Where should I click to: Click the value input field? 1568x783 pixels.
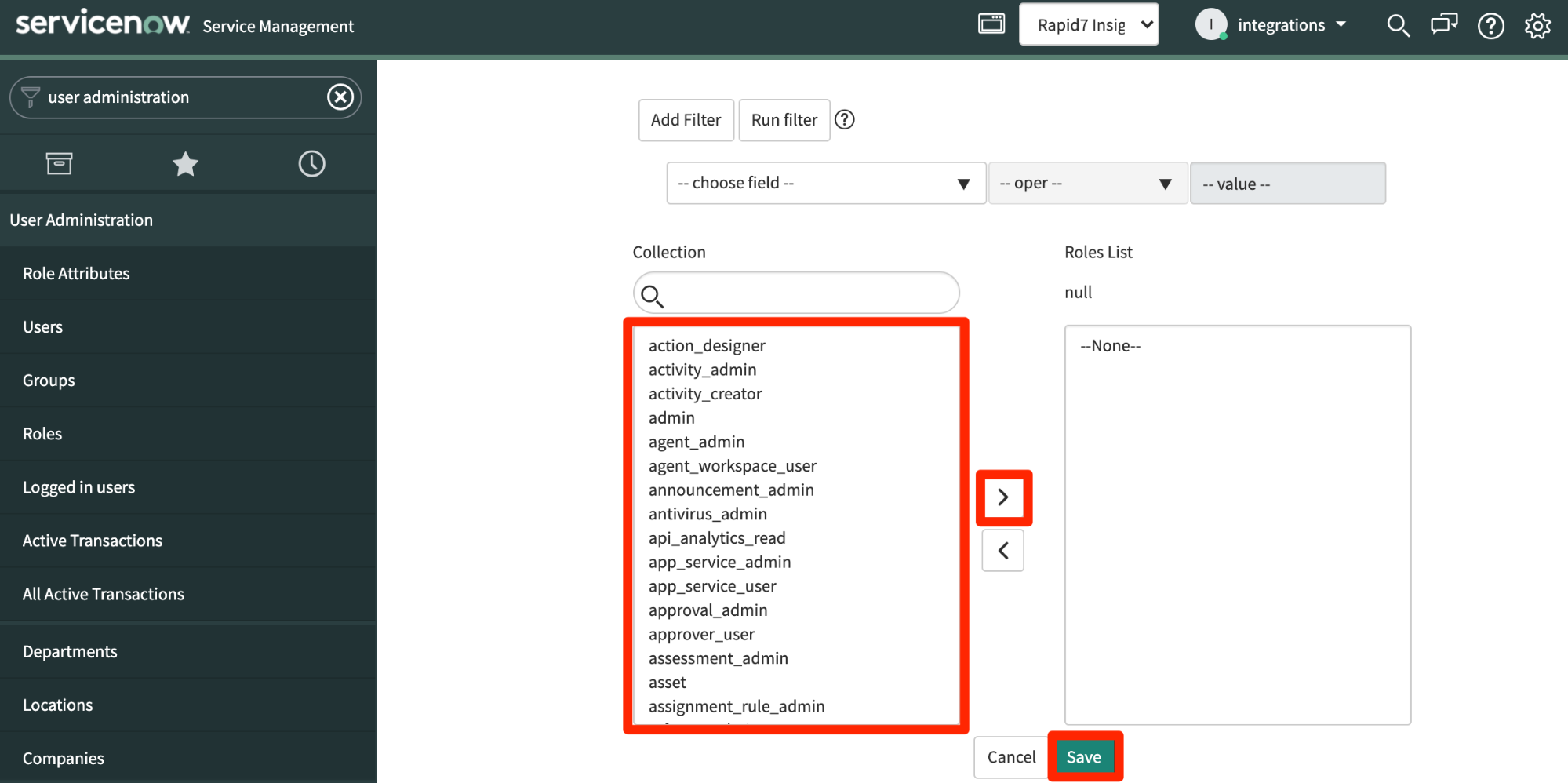(x=1287, y=183)
